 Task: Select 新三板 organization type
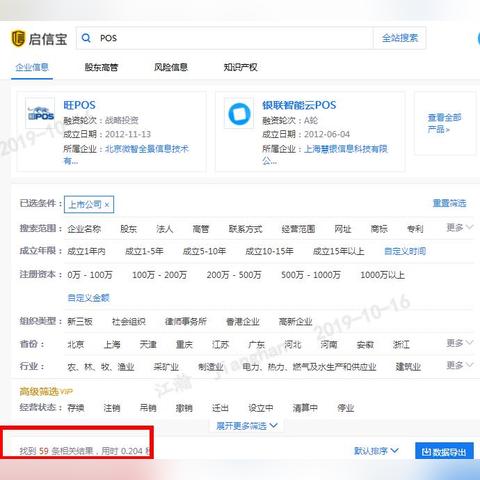point(80,322)
